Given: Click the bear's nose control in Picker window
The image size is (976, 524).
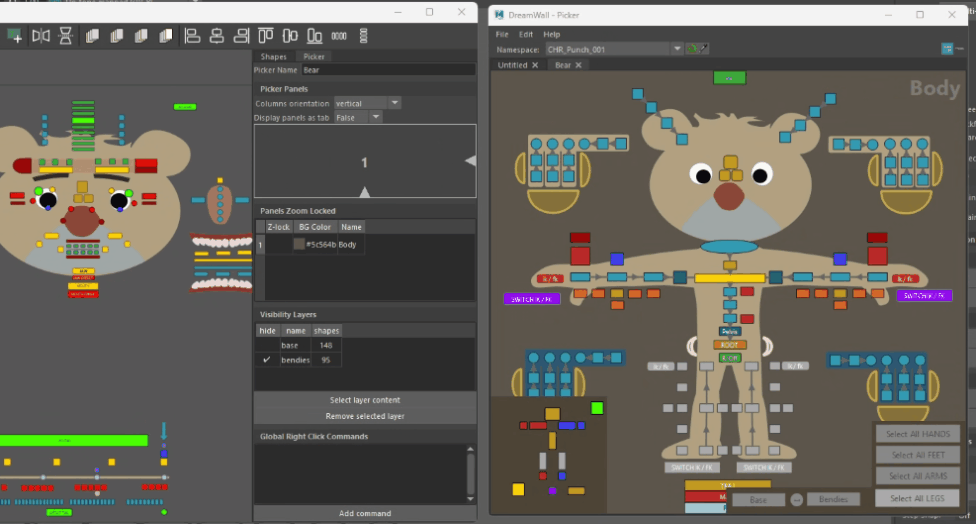Looking at the screenshot, I should pos(728,195).
